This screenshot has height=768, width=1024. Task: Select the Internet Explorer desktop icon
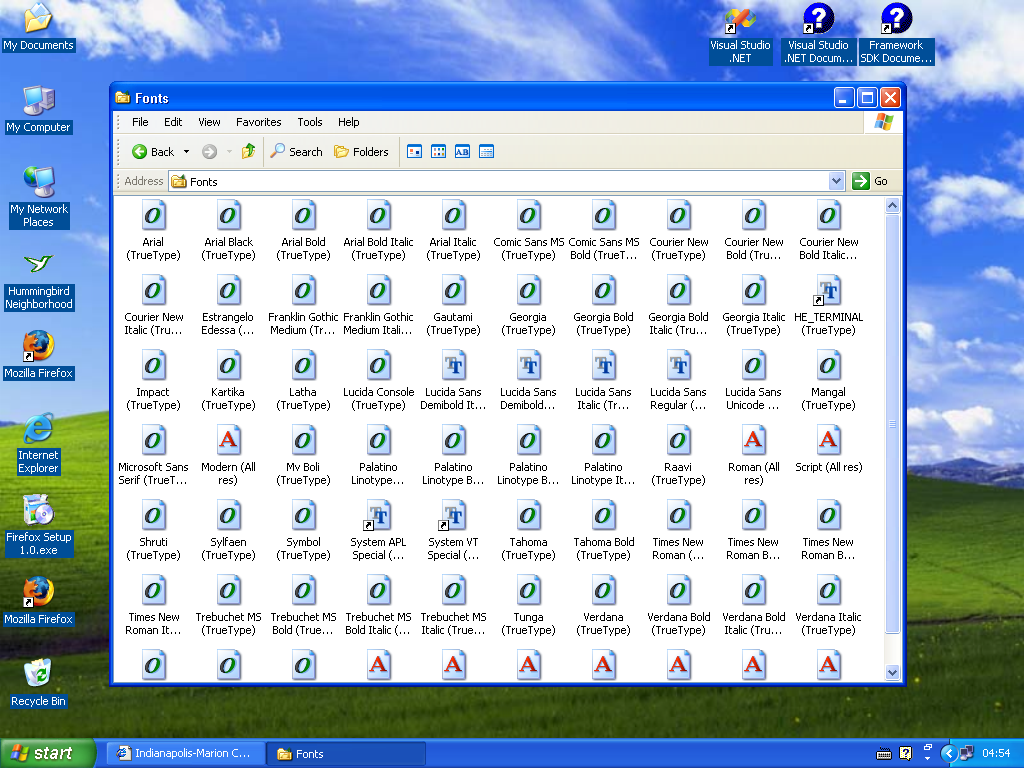[39, 443]
